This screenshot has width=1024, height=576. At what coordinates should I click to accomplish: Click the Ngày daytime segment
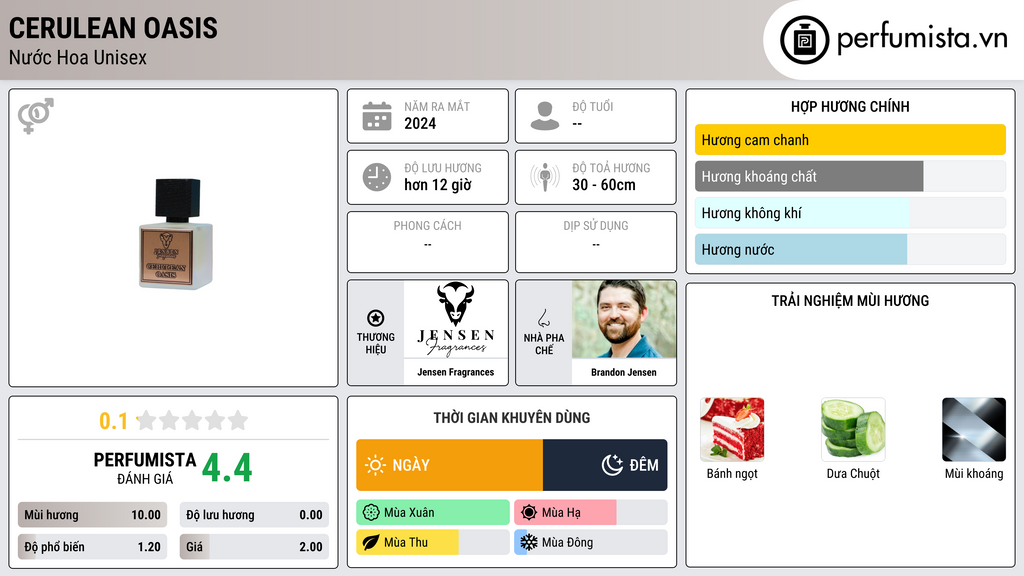(449, 465)
